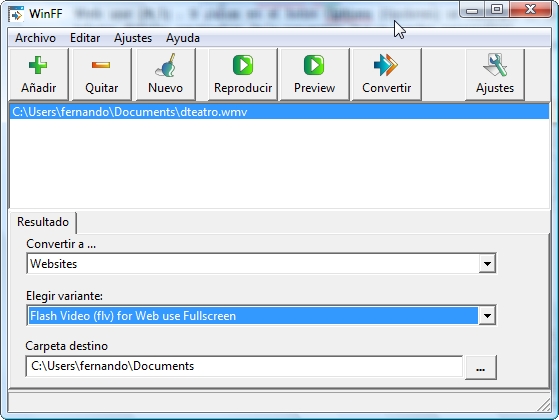Begin conversion with the Convertir arrow icon

pyautogui.click(x=386, y=65)
